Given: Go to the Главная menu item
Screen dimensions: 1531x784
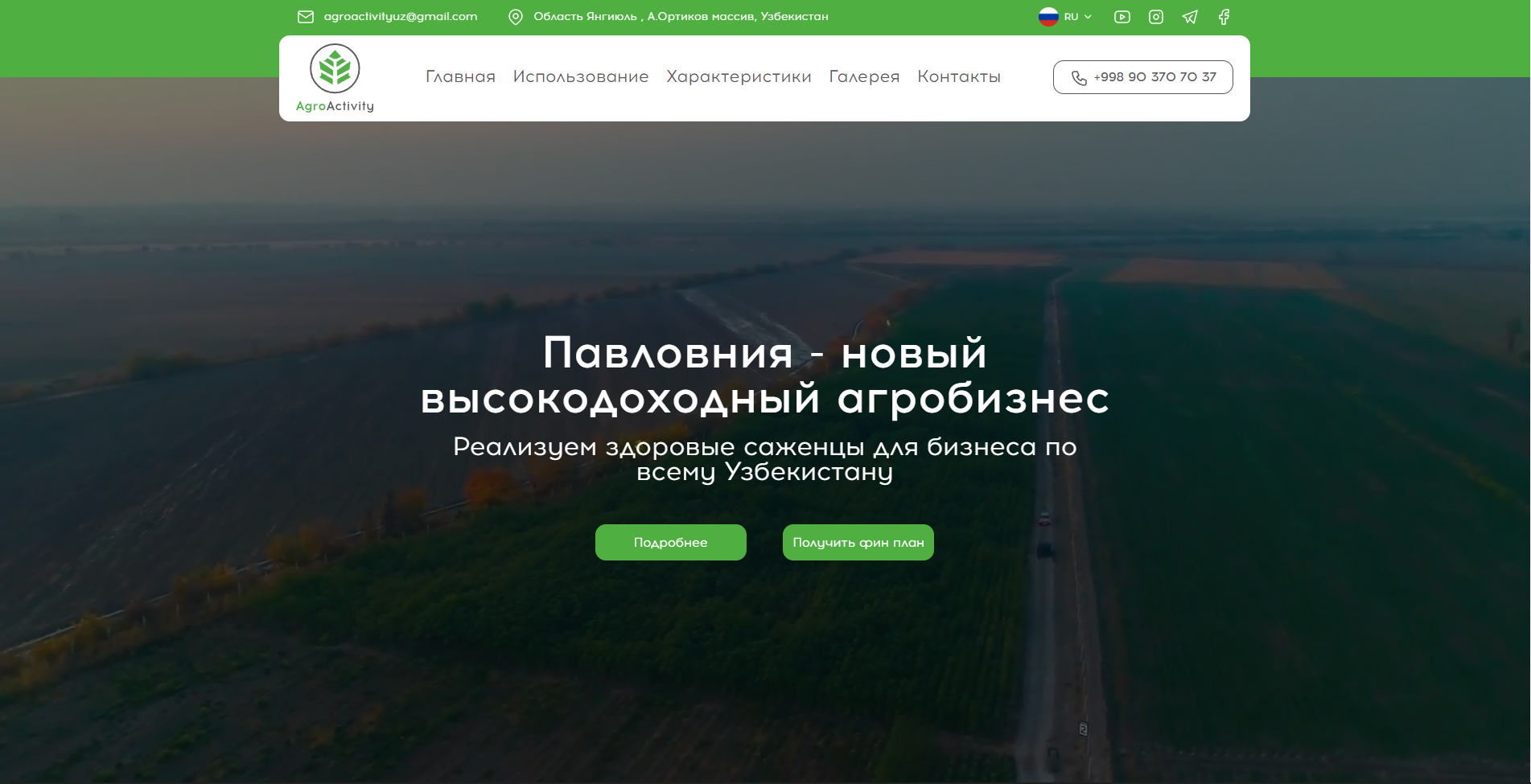Looking at the screenshot, I should tap(460, 76).
